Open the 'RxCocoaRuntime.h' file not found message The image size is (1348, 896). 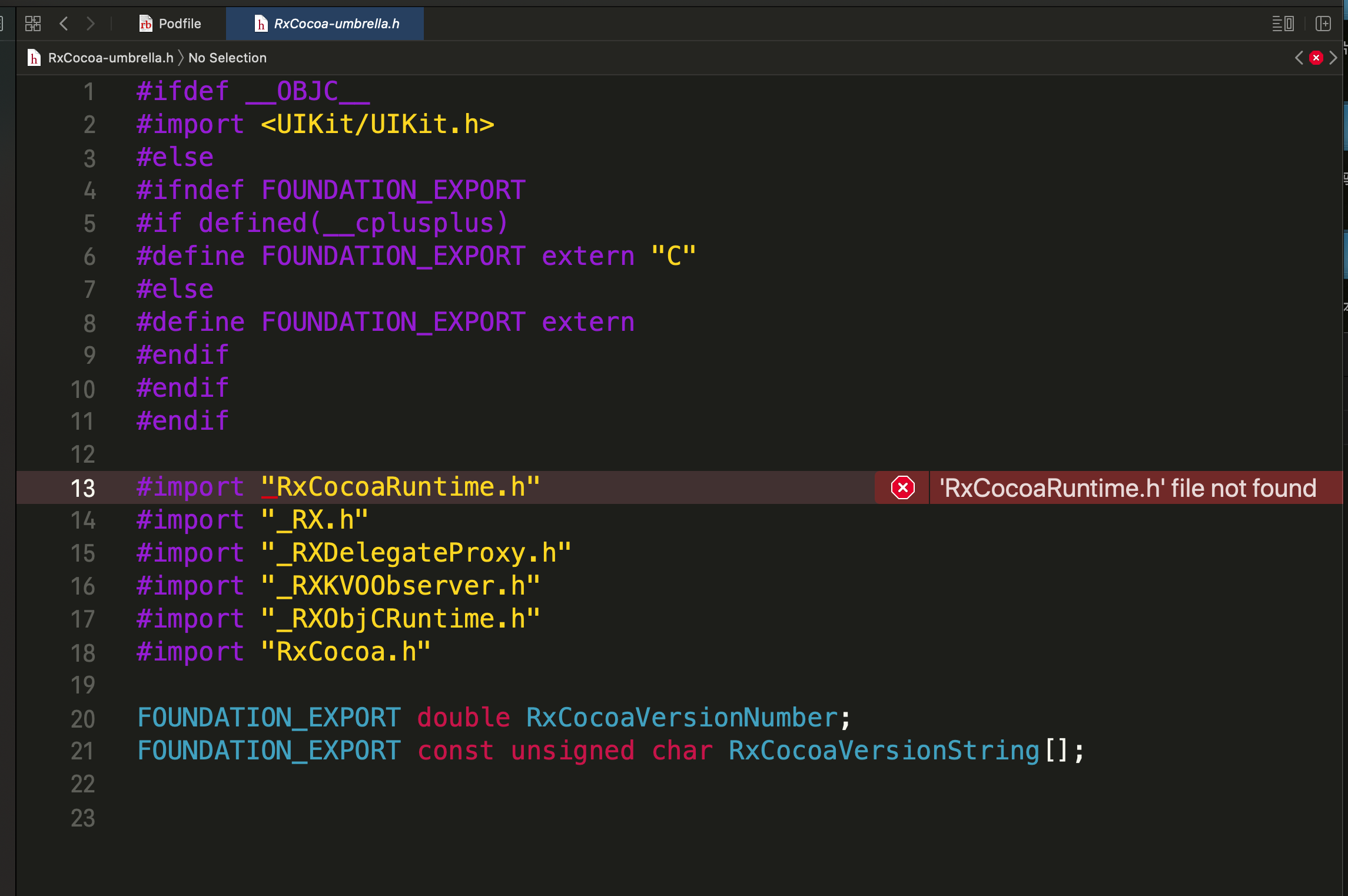point(1127,488)
